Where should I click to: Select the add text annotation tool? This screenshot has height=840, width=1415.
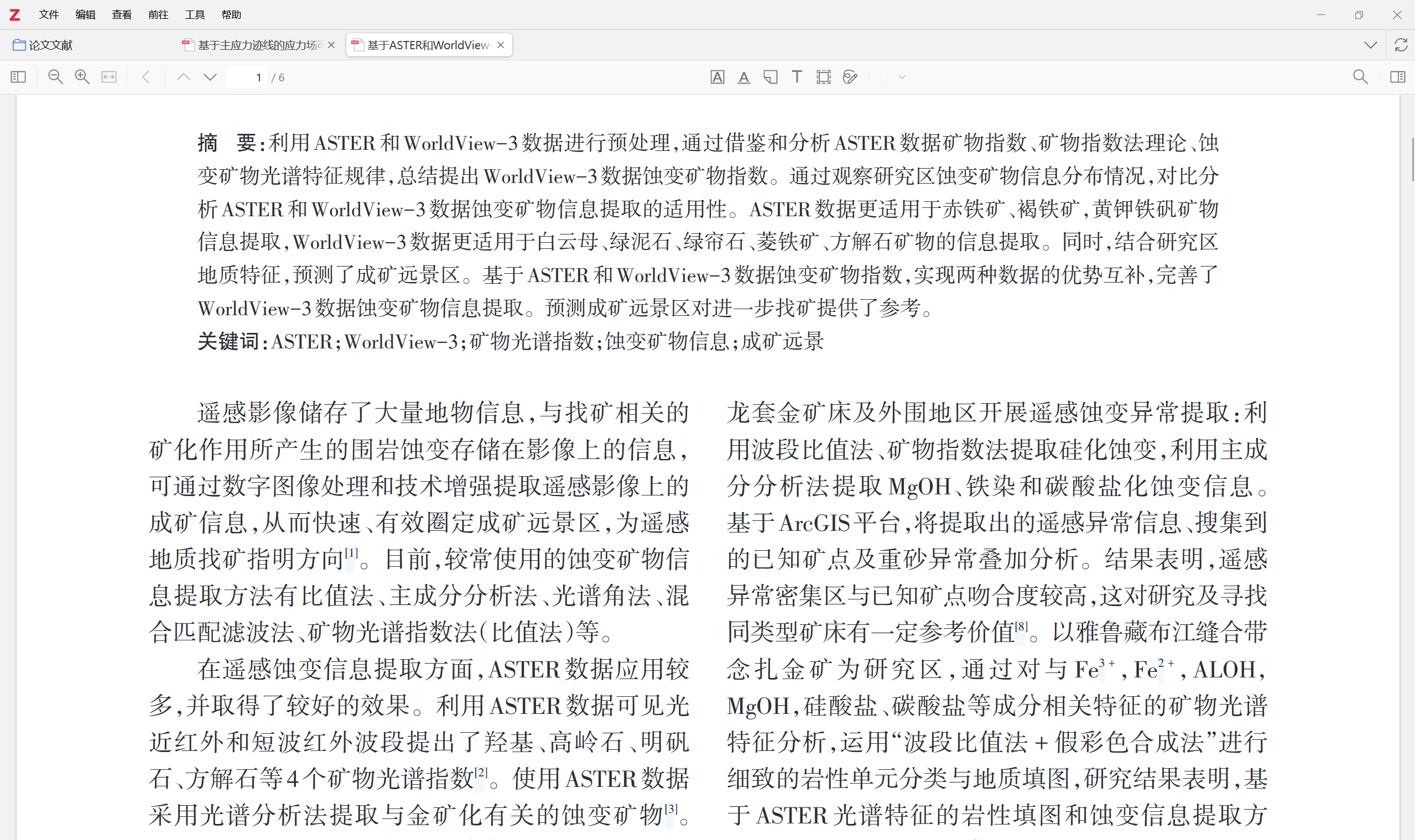pyautogui.click(x=797, y=77)
